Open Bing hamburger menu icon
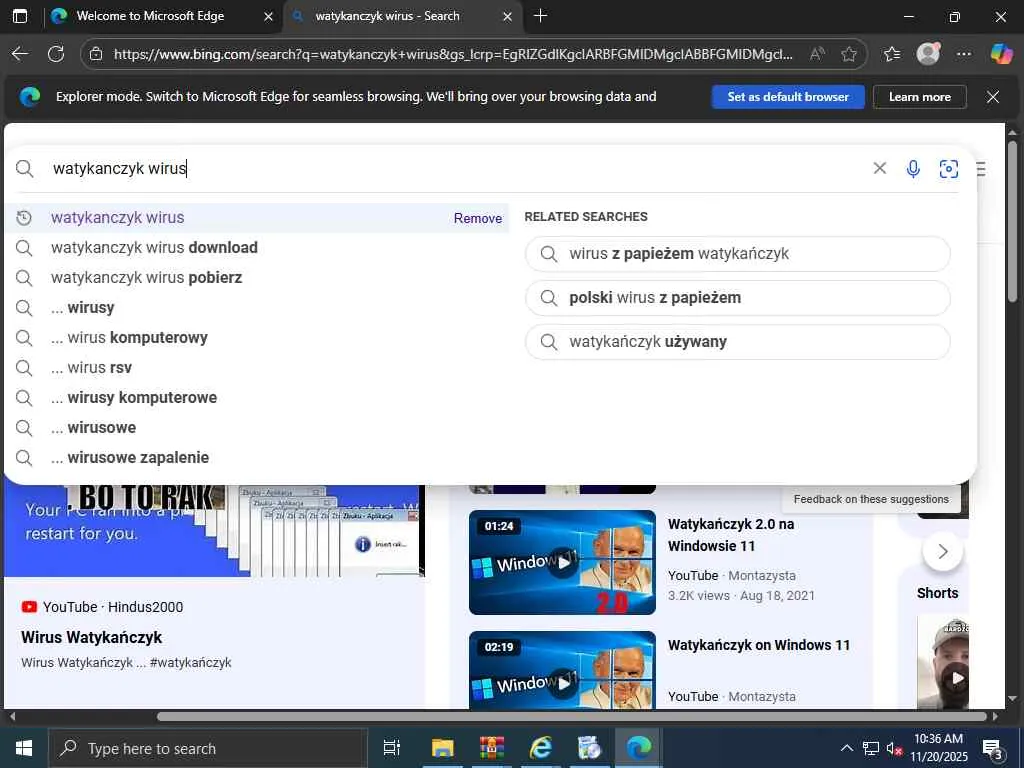The width and height of the screenshot is (1024, 768). tap(981, 169)
